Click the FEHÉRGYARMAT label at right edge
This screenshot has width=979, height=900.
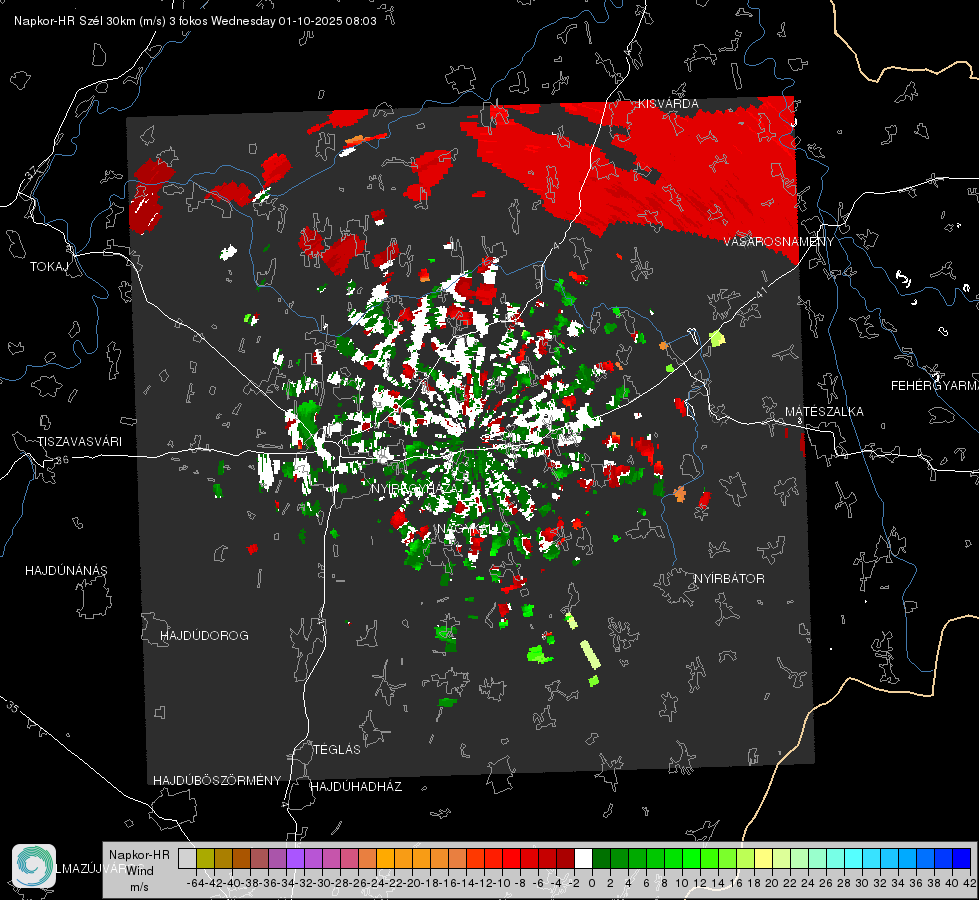click(x=934, y=385)
